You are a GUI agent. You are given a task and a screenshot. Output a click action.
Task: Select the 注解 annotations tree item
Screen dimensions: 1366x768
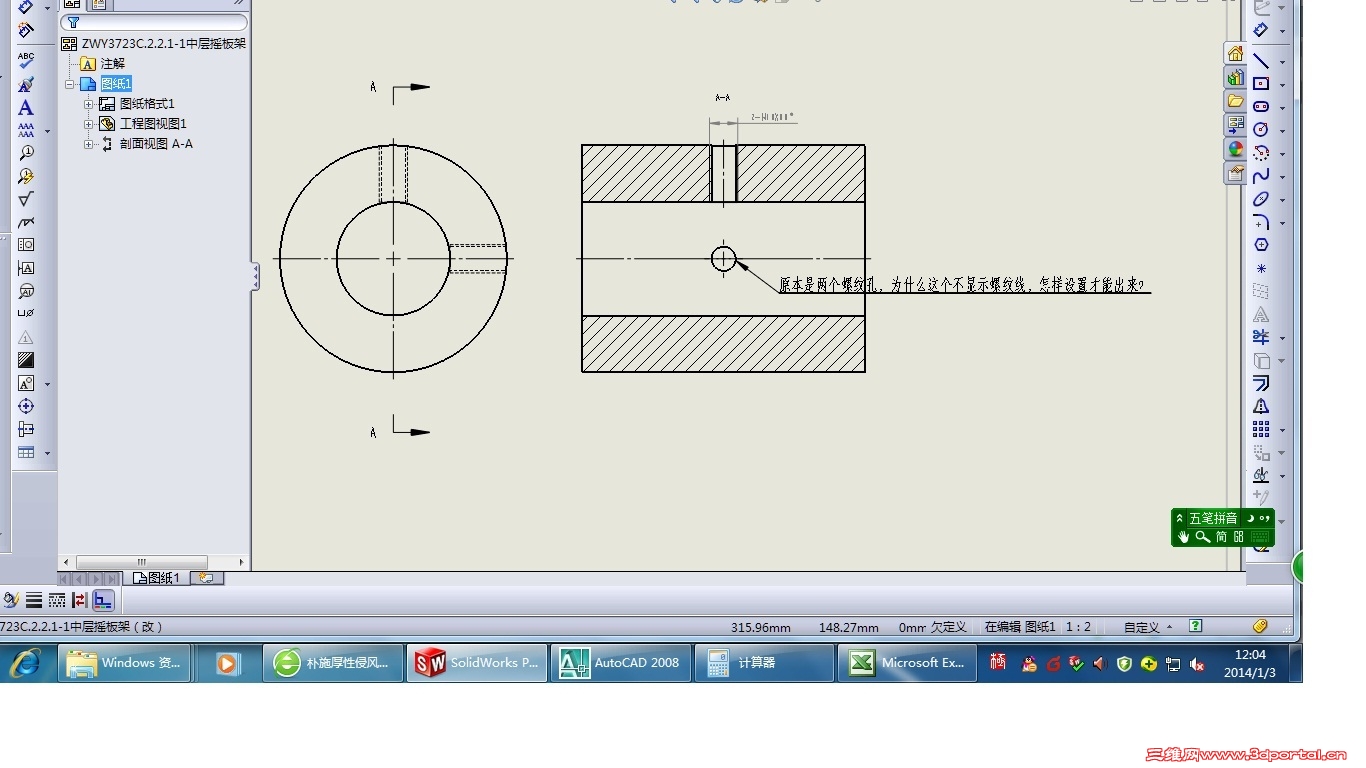[x=103, y=64]
